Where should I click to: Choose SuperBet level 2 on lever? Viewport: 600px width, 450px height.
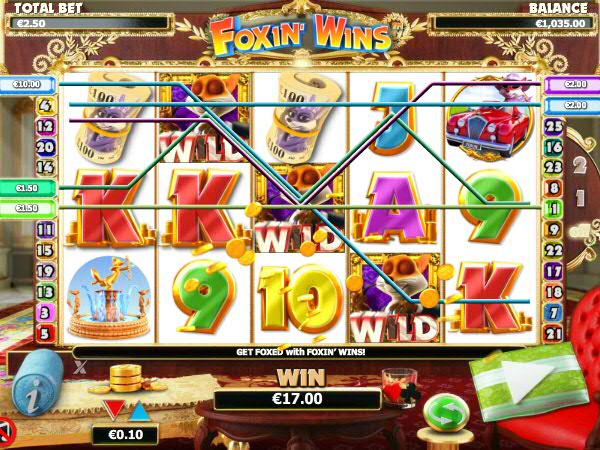pyautogui.click(x=580, y=165)
